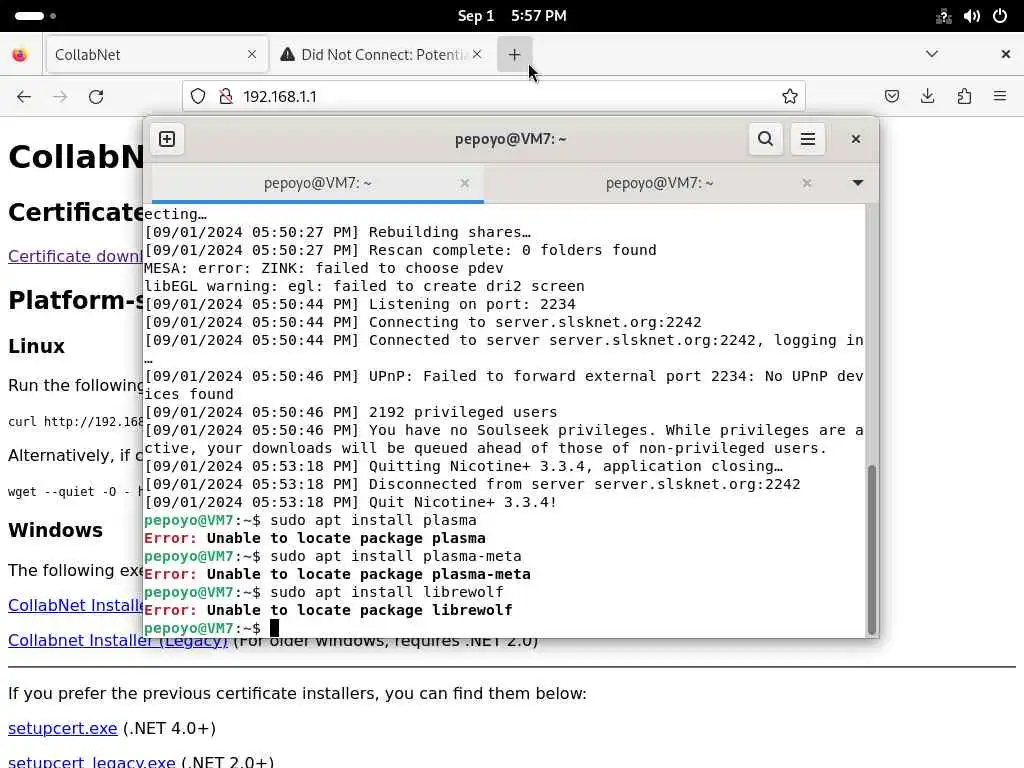The height and width of the screenshot is (768, 1024).
Task: Open the Downloads panel
Action: pos(927,97)
